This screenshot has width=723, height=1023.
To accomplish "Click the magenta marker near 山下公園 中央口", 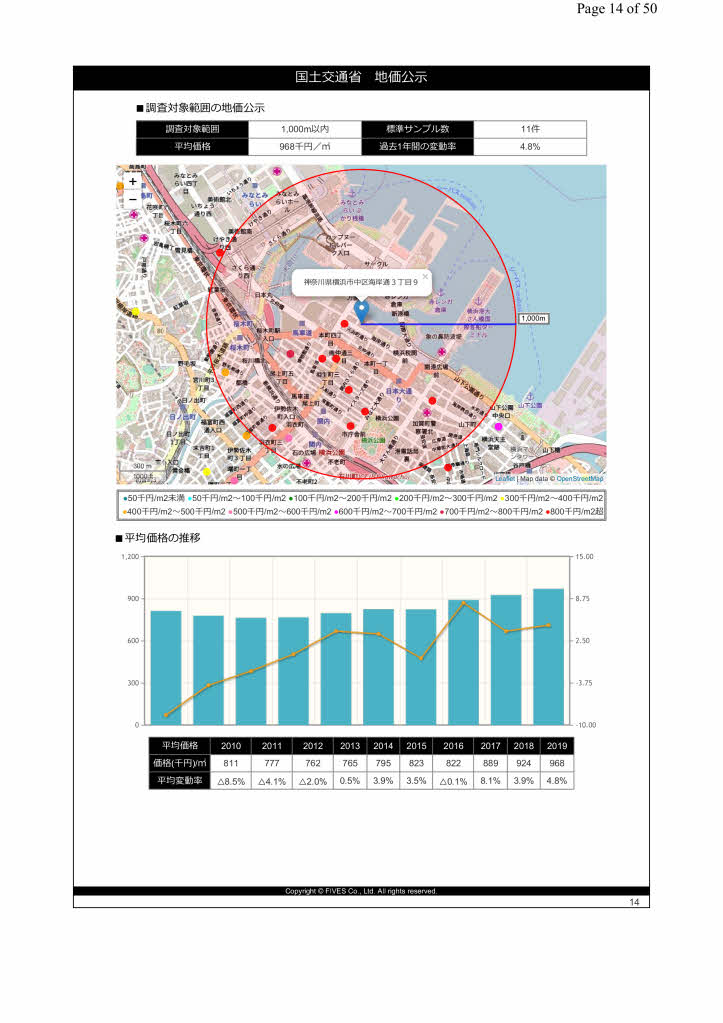I will point(499,427).
